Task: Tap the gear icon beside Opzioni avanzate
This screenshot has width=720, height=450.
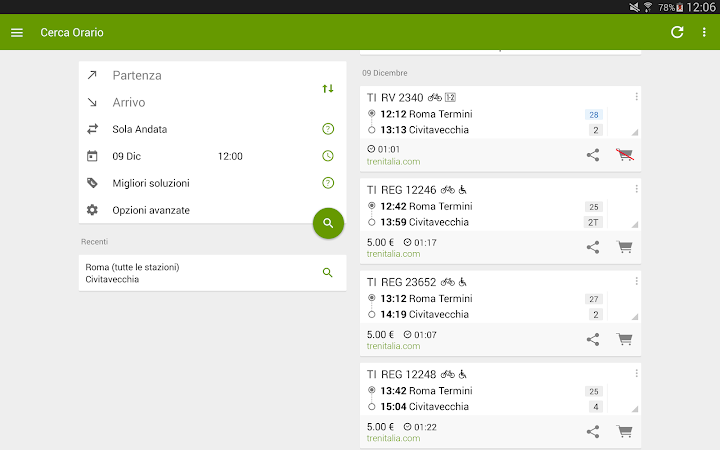Action: 92,210
